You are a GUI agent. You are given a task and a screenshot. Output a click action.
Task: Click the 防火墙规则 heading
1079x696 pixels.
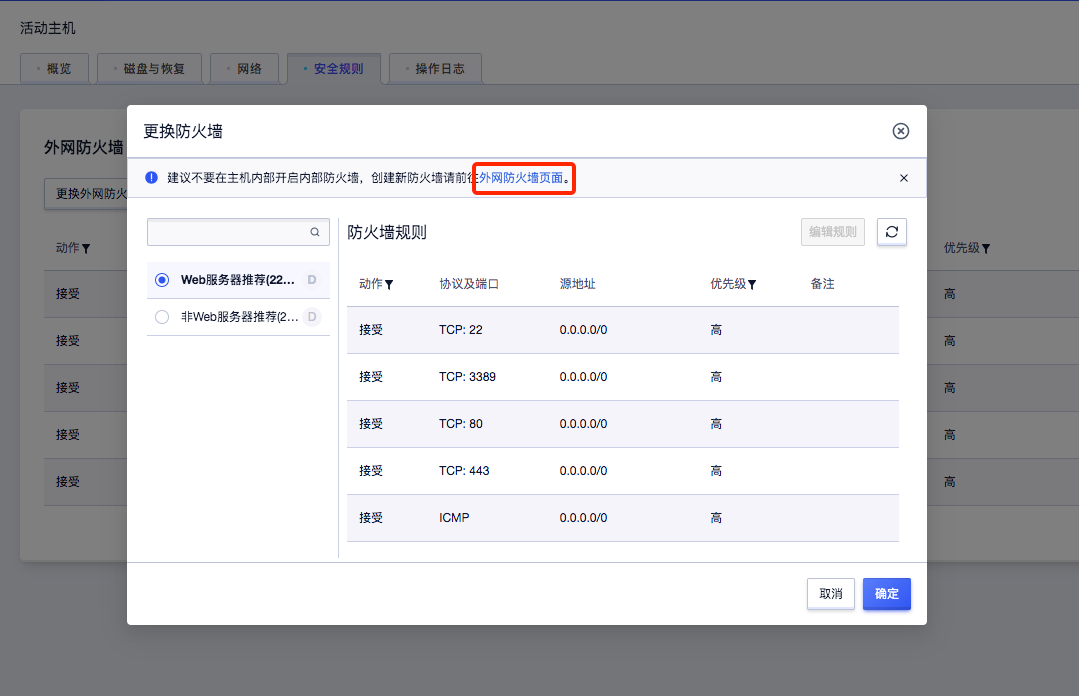387,232
